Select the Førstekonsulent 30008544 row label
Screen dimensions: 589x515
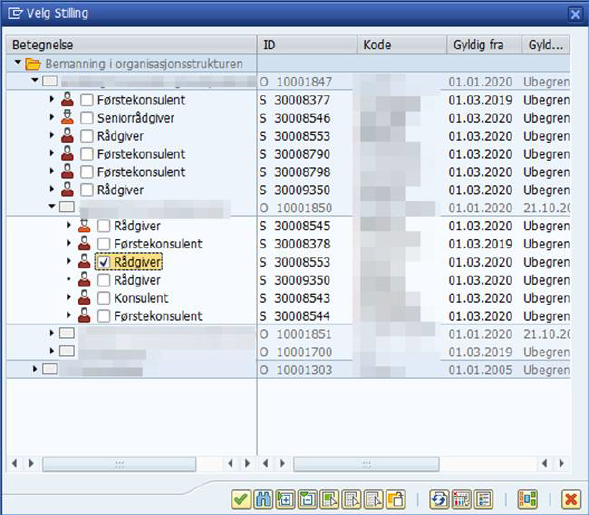tap(158, 316)
